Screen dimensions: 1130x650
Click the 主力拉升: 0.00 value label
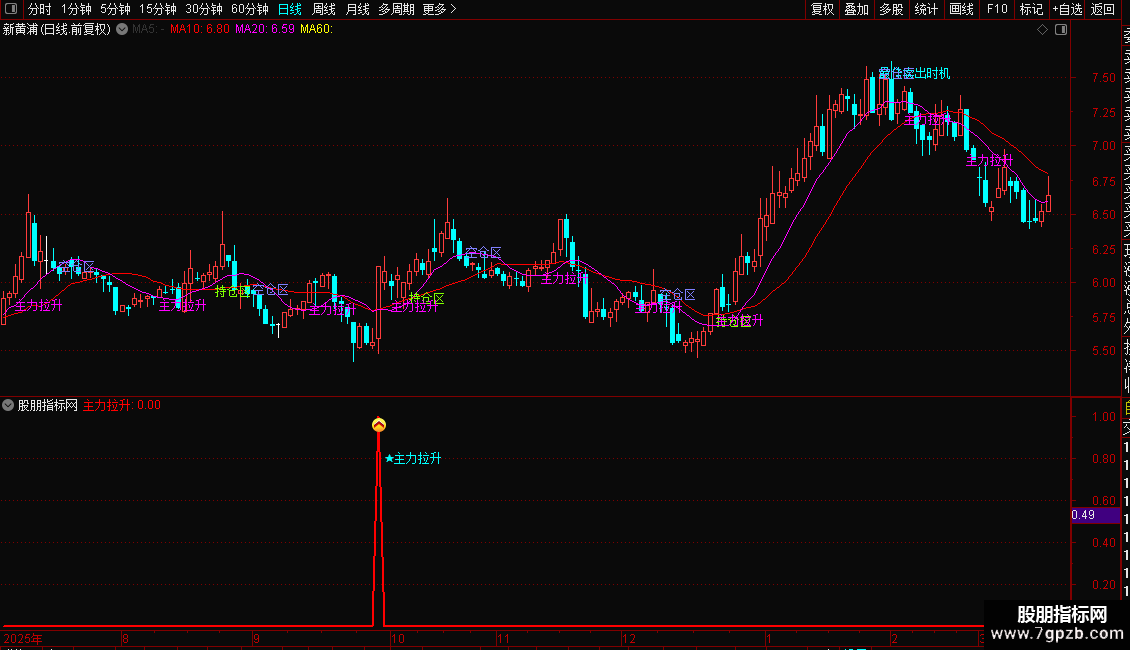click(x=122, y=405)
